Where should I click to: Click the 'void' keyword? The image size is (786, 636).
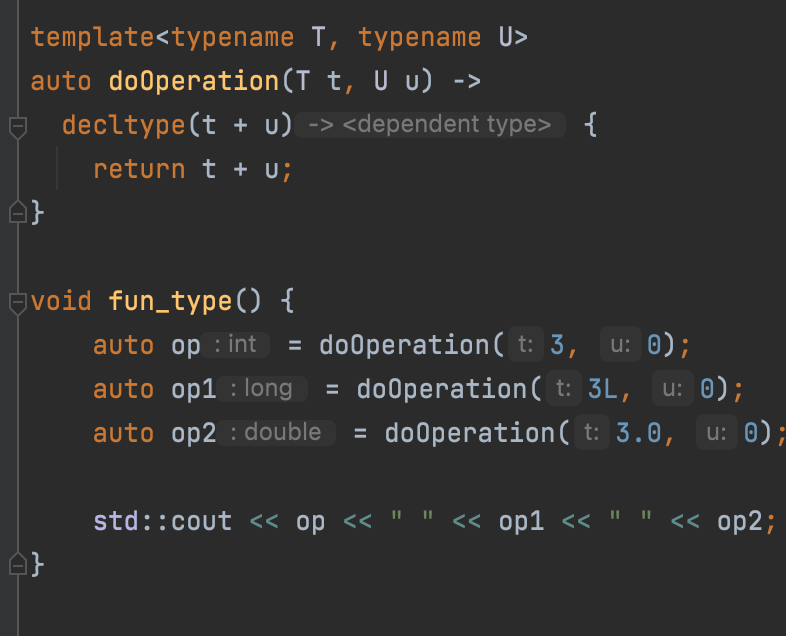coord(61,301)
